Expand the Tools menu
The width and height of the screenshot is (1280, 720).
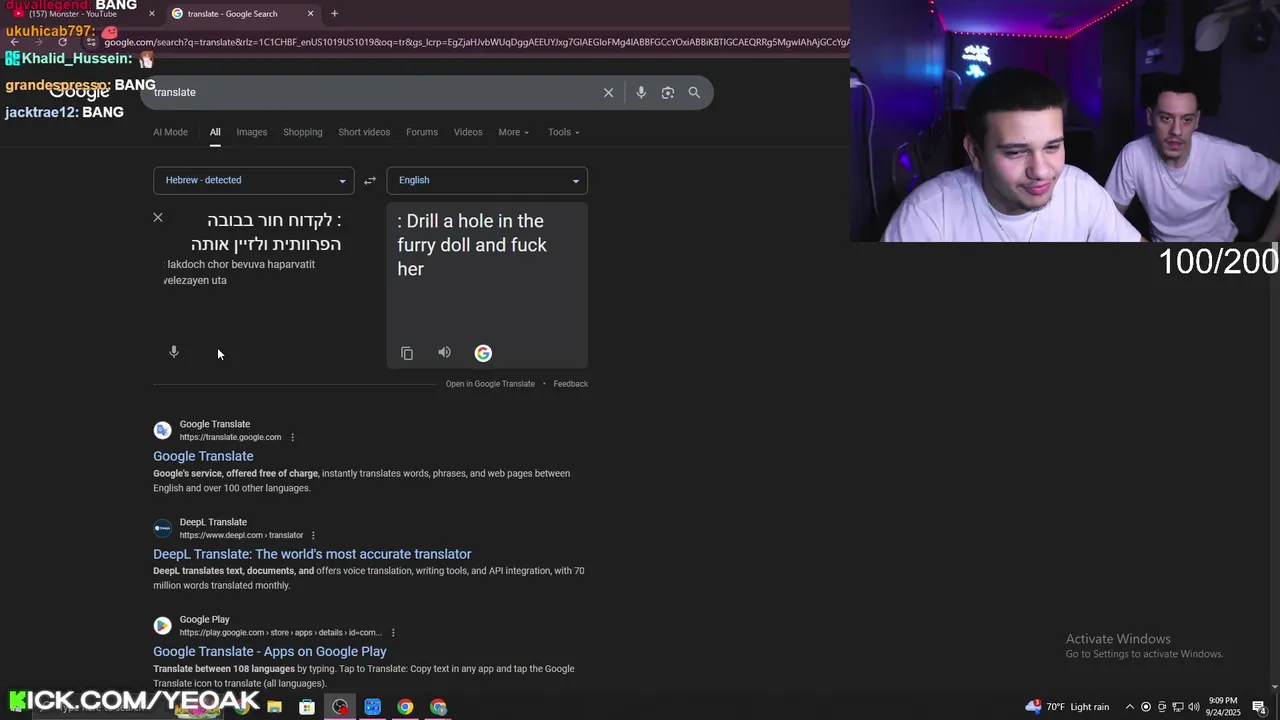pyautogui.click(x=563, y=132)
